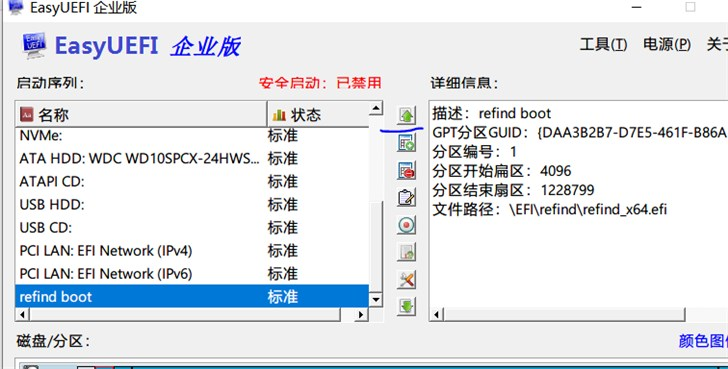Viewport: 728px width, 369px height.
Task: Click the EasyUEFI monitor logo beside the title
Action: point(34,46)
